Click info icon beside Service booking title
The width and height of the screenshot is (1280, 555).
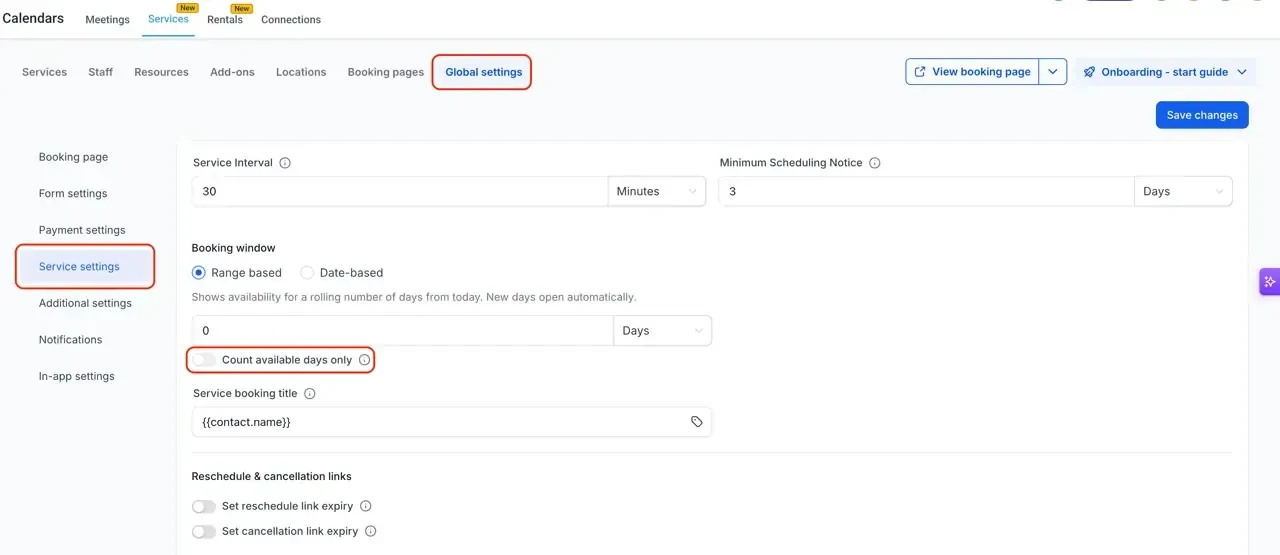point(310,394)
